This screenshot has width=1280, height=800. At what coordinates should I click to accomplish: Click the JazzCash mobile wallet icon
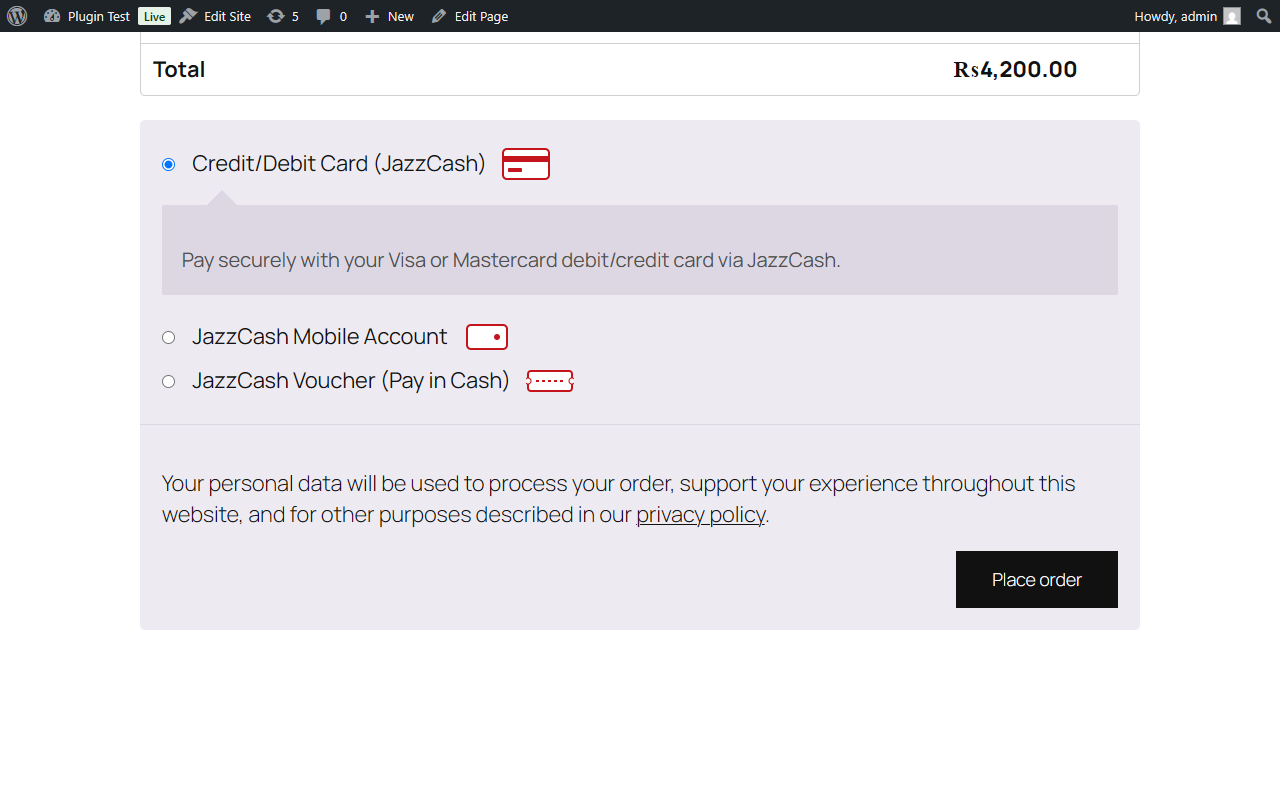point(487,337)
